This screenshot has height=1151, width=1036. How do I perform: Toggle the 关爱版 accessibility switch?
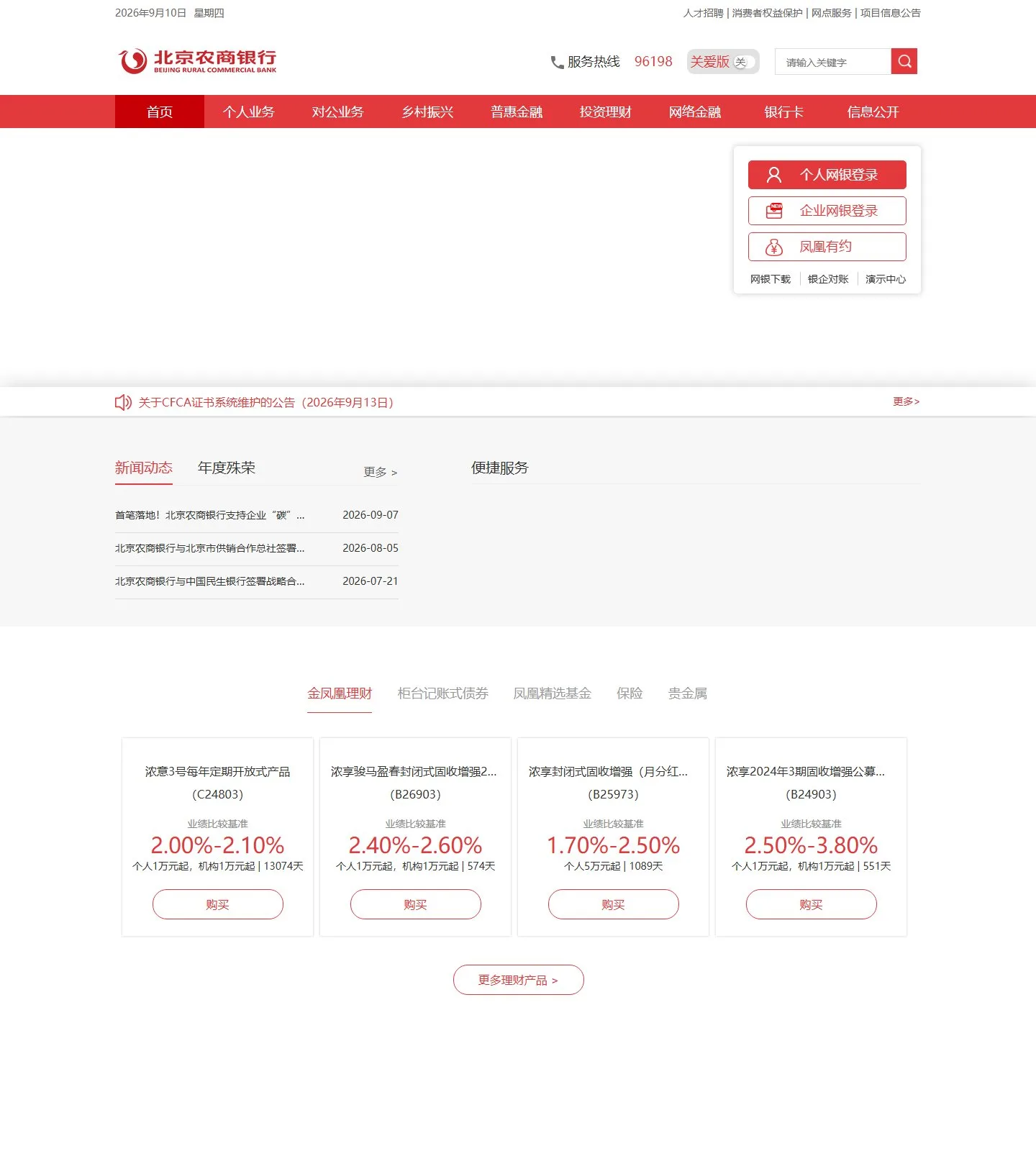point(744,62)
